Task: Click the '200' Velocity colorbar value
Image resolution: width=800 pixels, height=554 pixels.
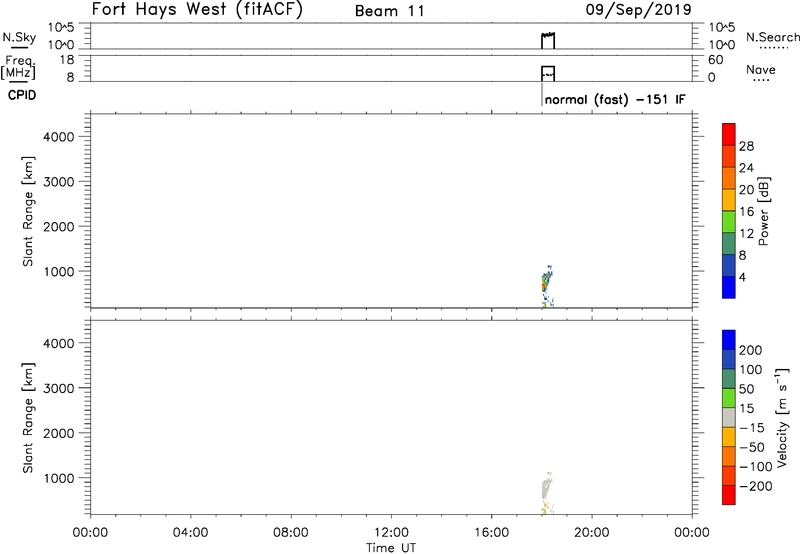Action: pyautogui.click(x=751, y=350)
